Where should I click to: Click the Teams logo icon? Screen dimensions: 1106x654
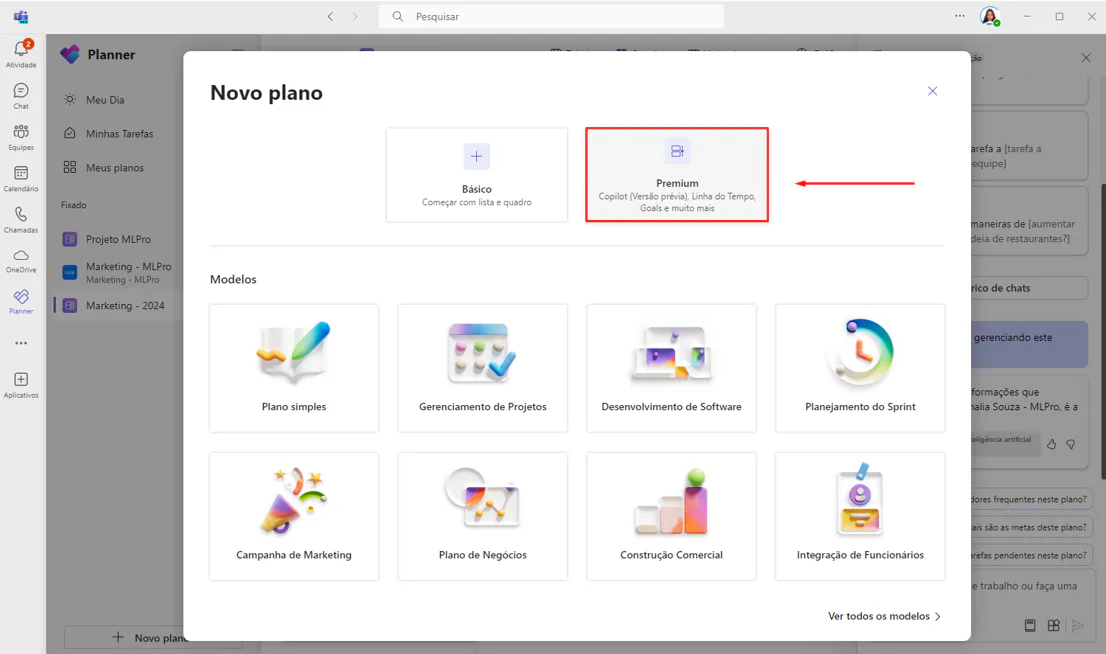(x=21, y=16)
